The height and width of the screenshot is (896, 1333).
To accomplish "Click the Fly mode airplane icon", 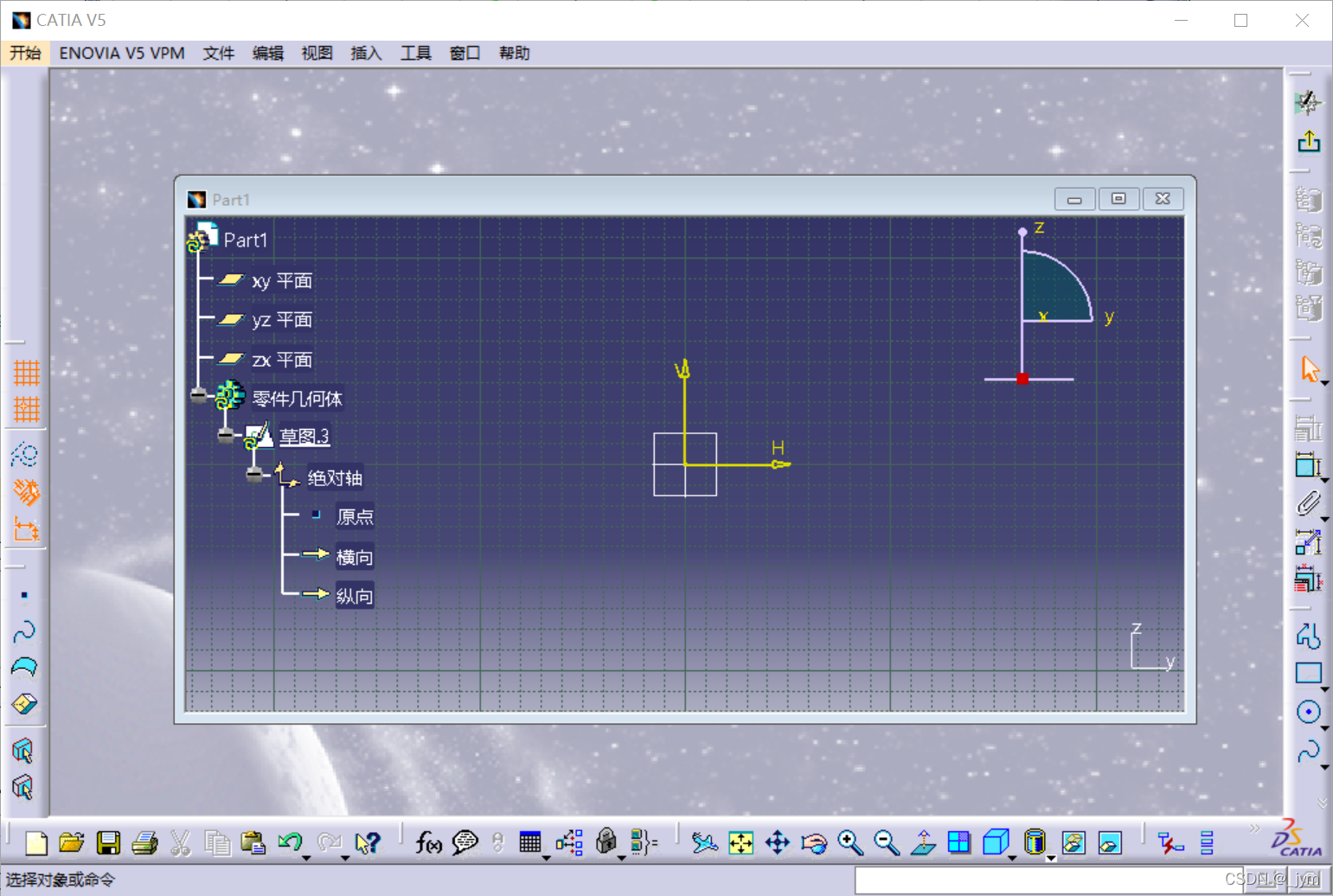I will click(x=704, y=842).
